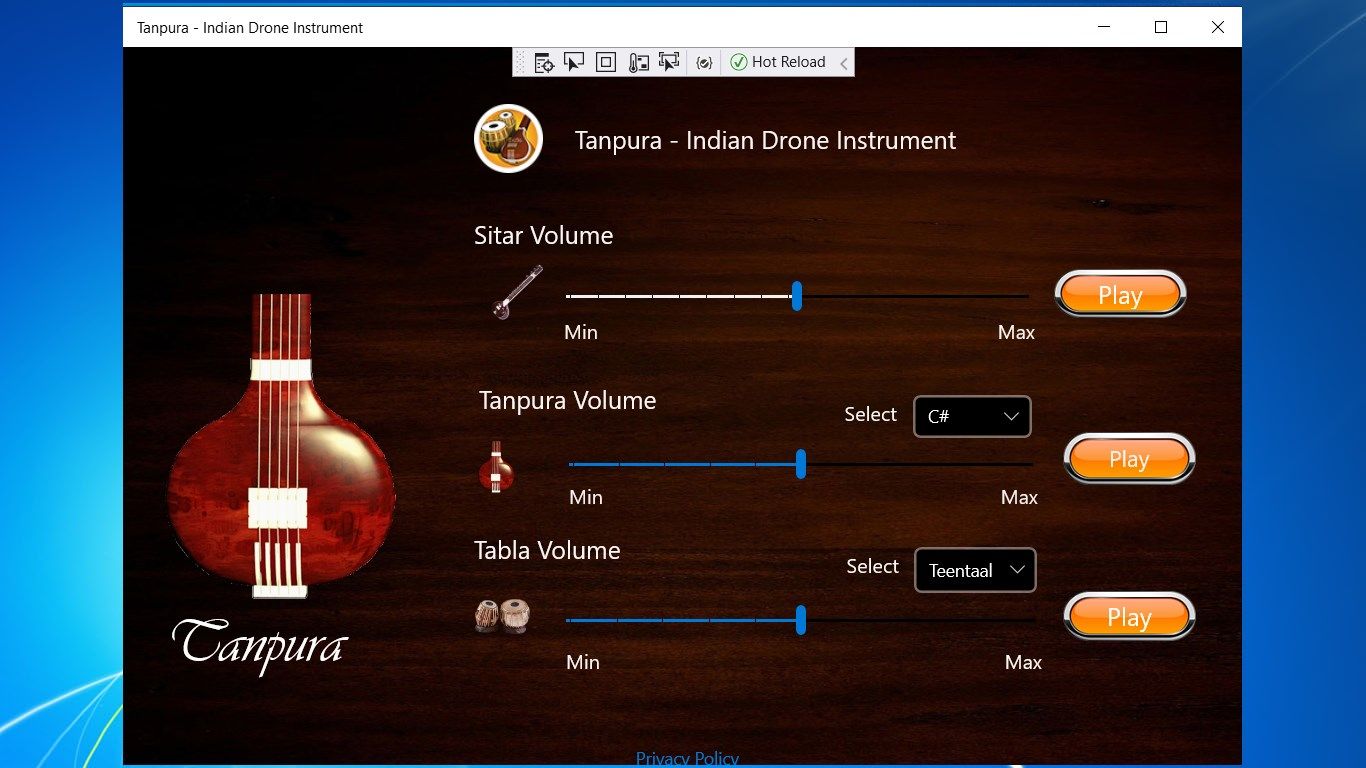The width and height of the screenshot is (1366, 768).
Task: Click the binding failures braces icon
Action: coord(704,62)
